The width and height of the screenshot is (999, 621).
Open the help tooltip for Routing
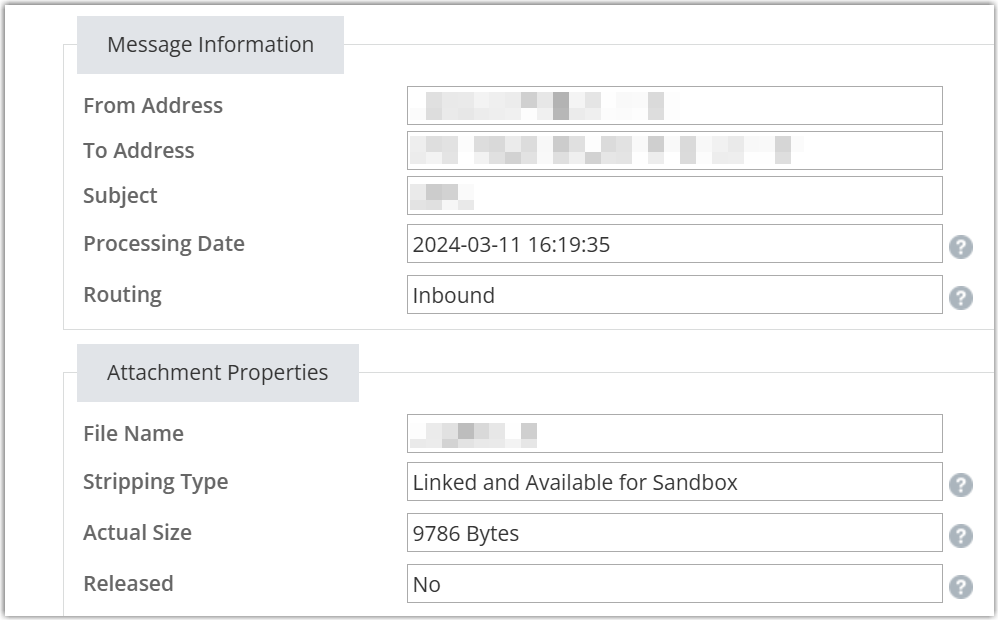pos(960,297)
